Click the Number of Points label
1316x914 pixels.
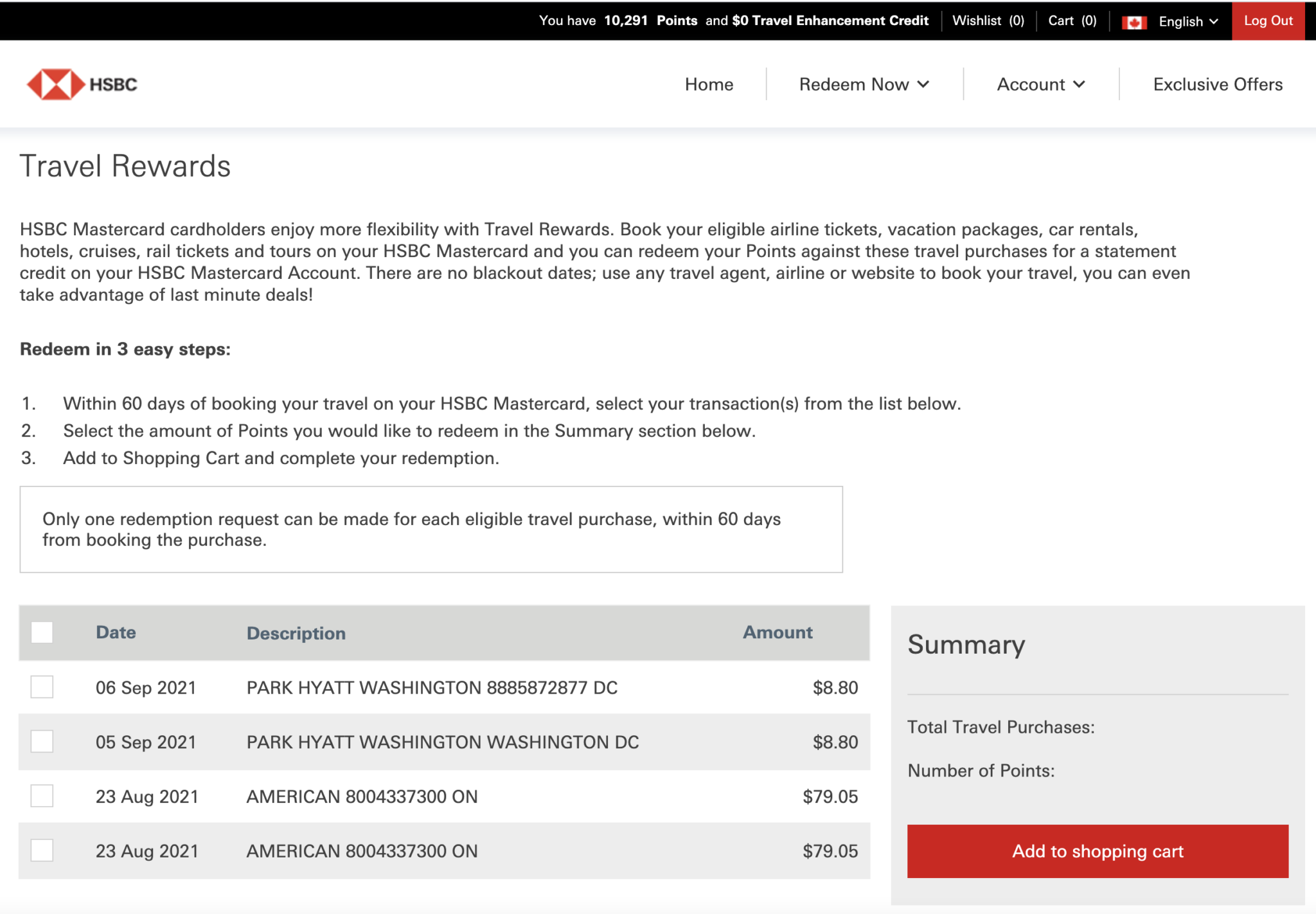(x=981, y=771)
